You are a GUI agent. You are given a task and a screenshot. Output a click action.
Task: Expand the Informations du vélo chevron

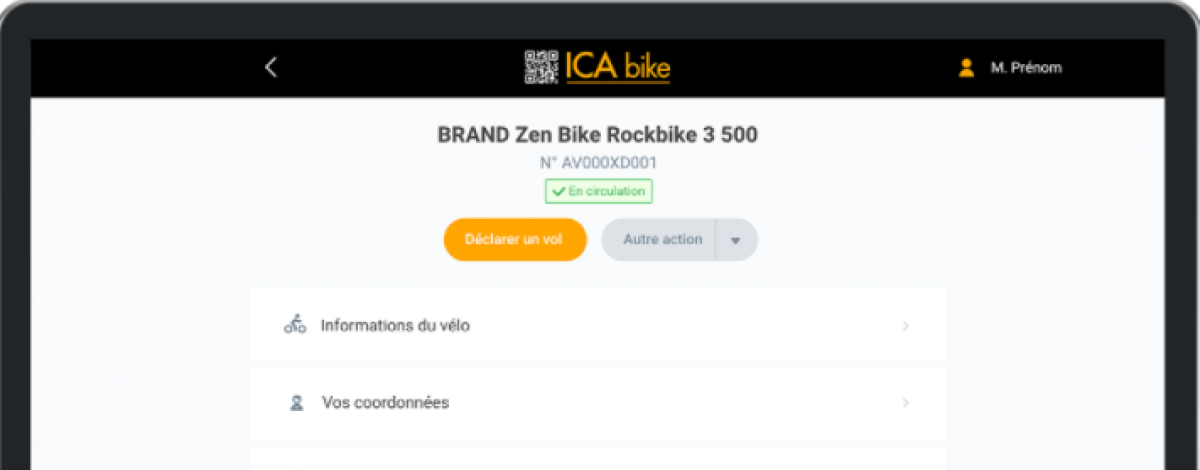pos(905,326)
